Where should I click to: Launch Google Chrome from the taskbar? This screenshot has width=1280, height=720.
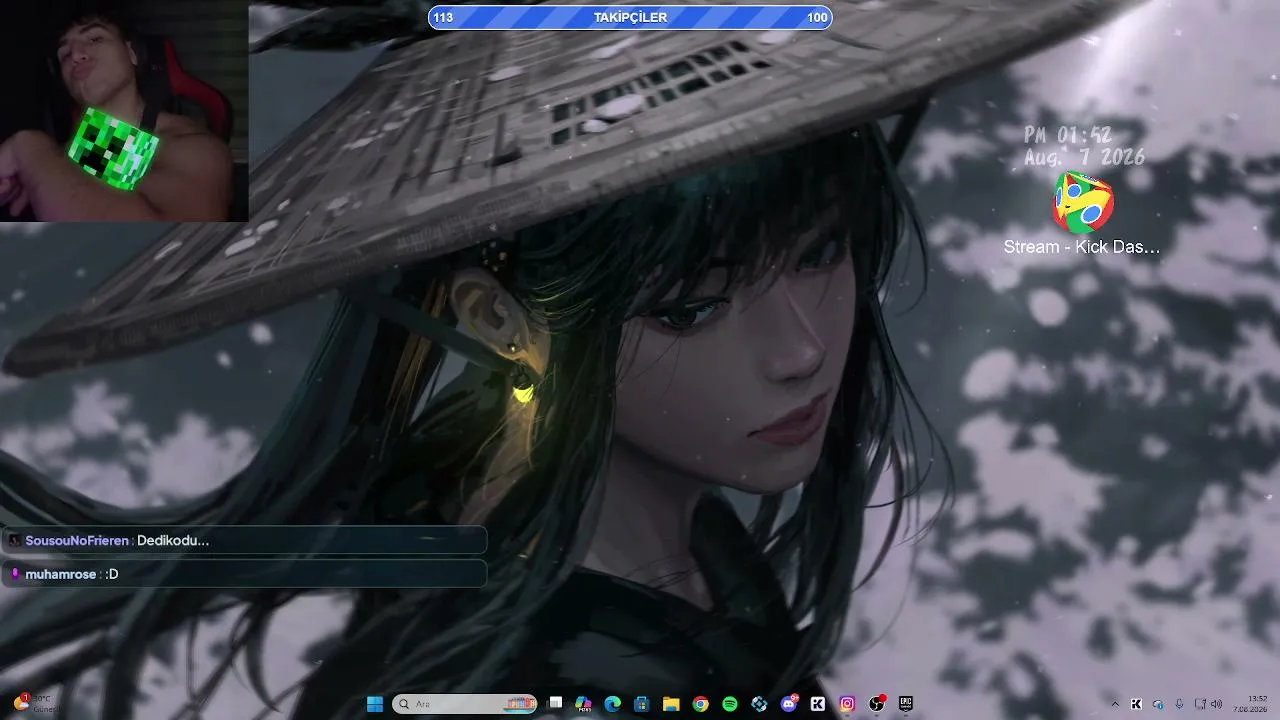tap(701, 704)
